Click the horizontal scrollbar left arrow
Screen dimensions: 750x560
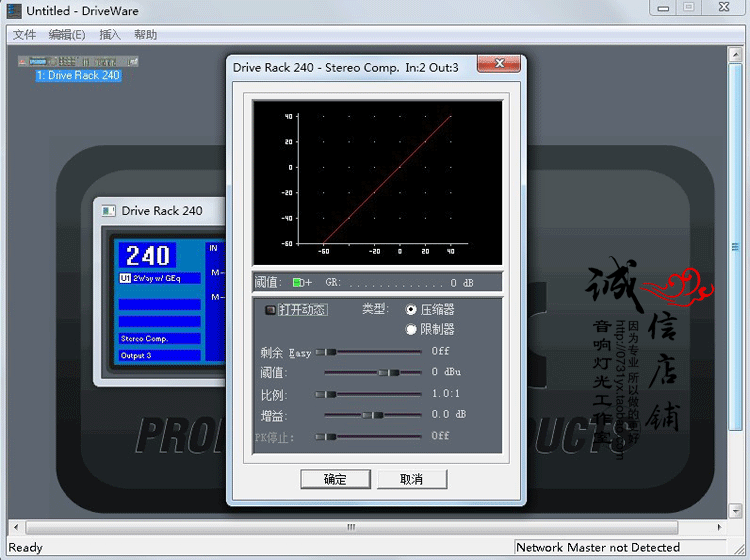[16, 527]
